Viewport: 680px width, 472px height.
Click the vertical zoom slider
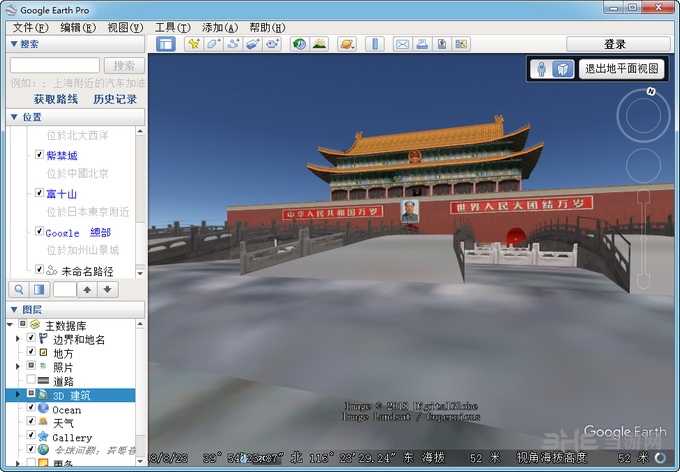tap(644, 239)
